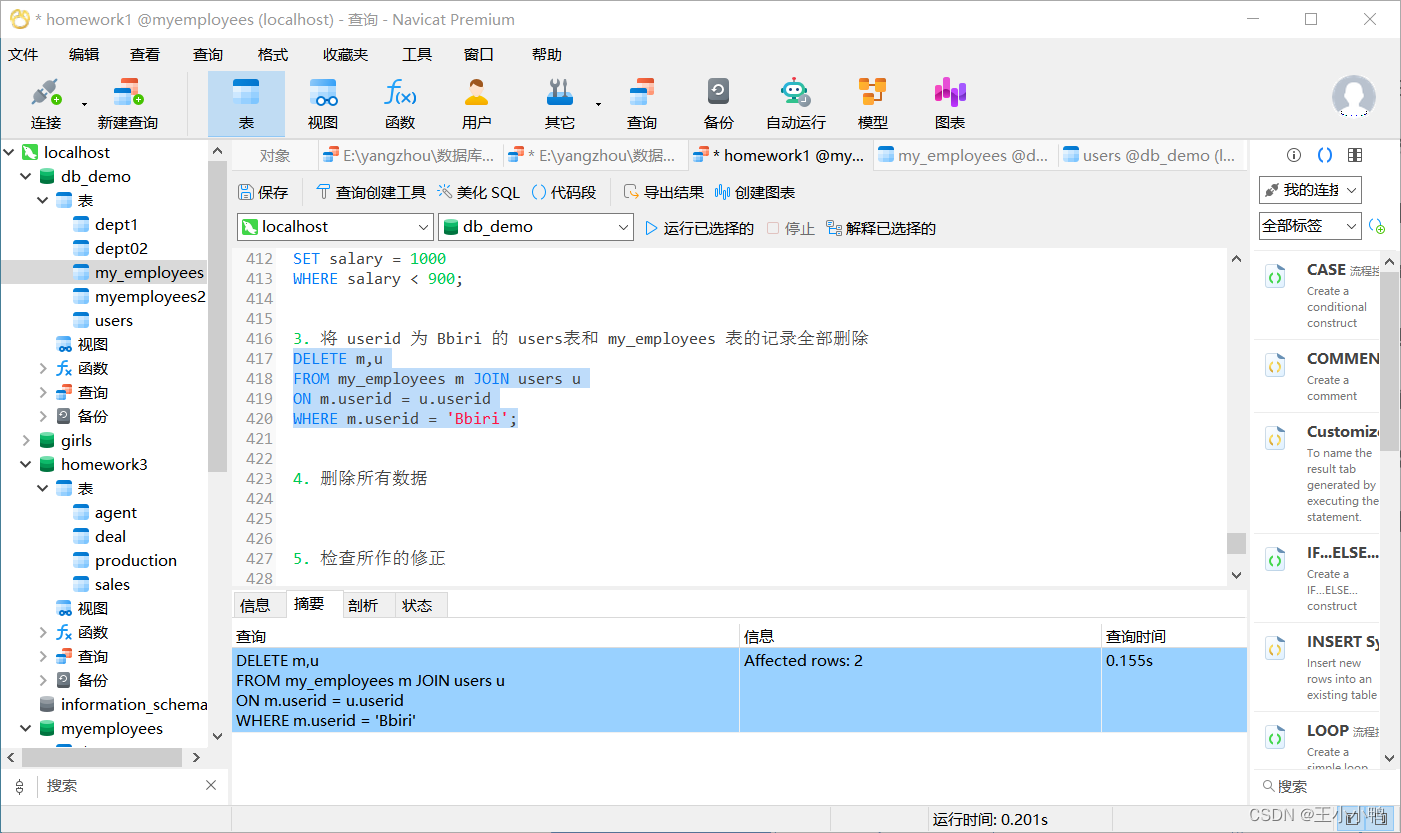Screen dimensions: 1401x833
Task: Open the 我的连接 dropdown
Action: pyautogui.click(x=1310, y=190)
